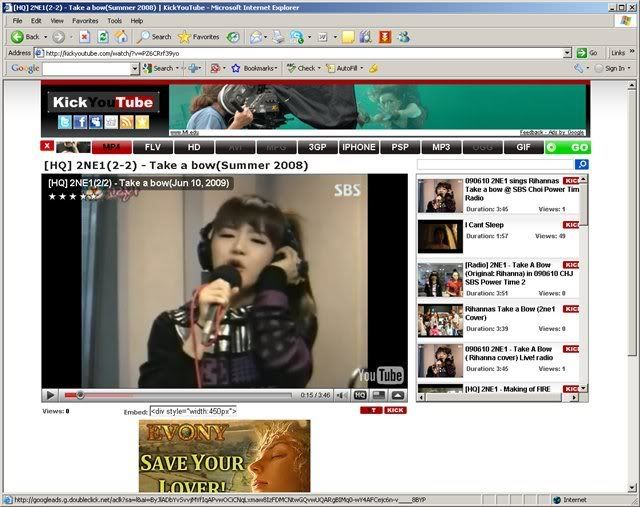The width and height of the screenshot is (640, 507).
Task: Expand the Google search box dropdown
Action: click(x=135, y=69)
